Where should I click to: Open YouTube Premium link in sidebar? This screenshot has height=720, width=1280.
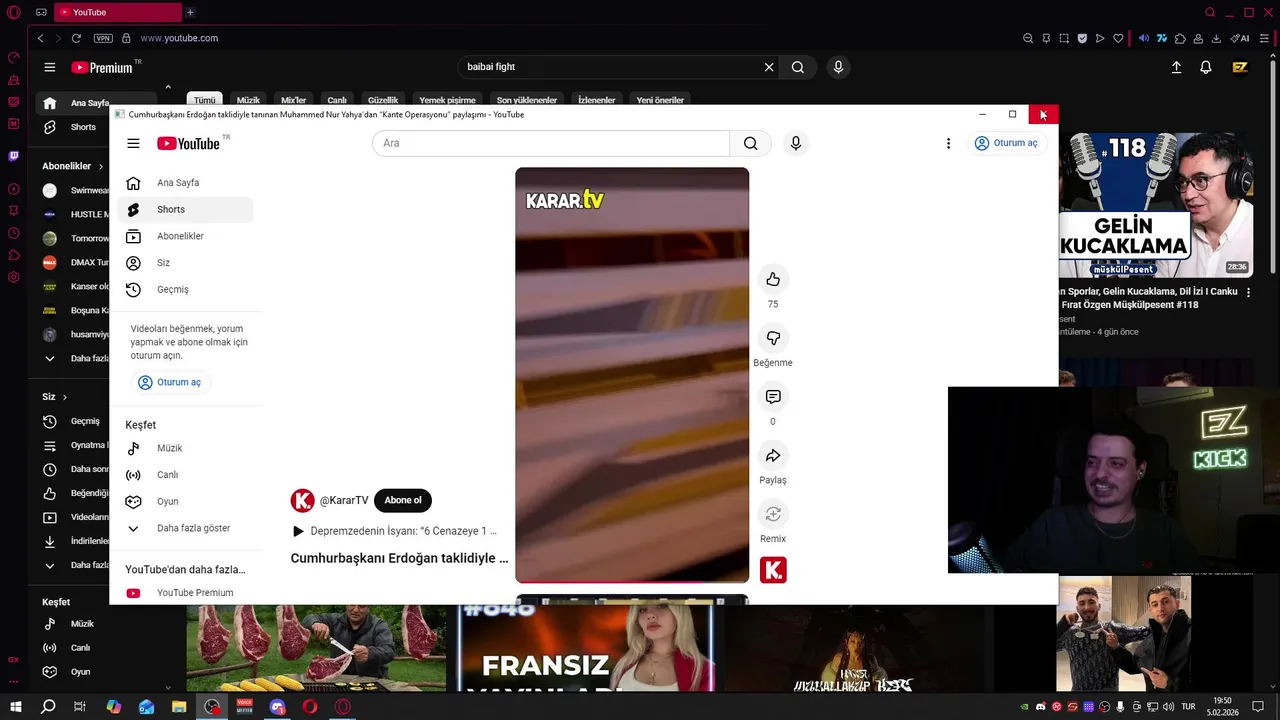185,593
